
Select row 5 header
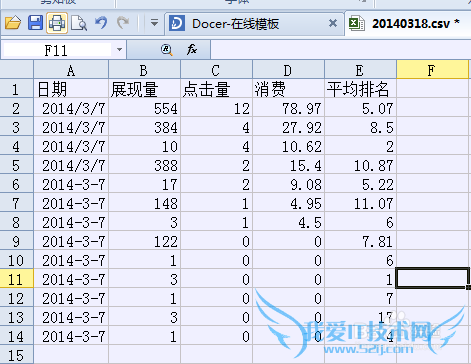17,165
